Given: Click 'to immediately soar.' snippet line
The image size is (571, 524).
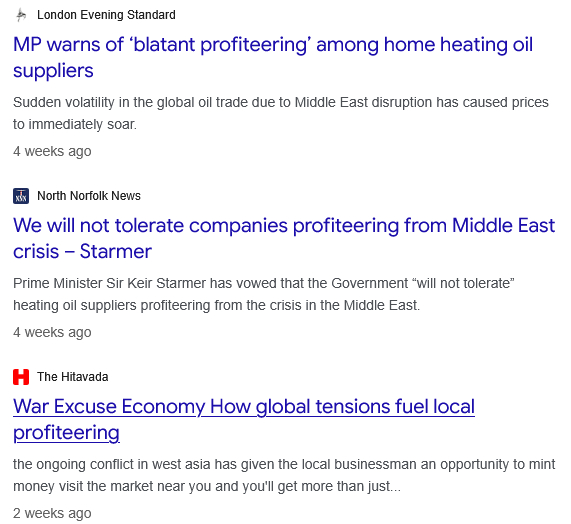Looking at the screenshot, I should click(75, 125).
